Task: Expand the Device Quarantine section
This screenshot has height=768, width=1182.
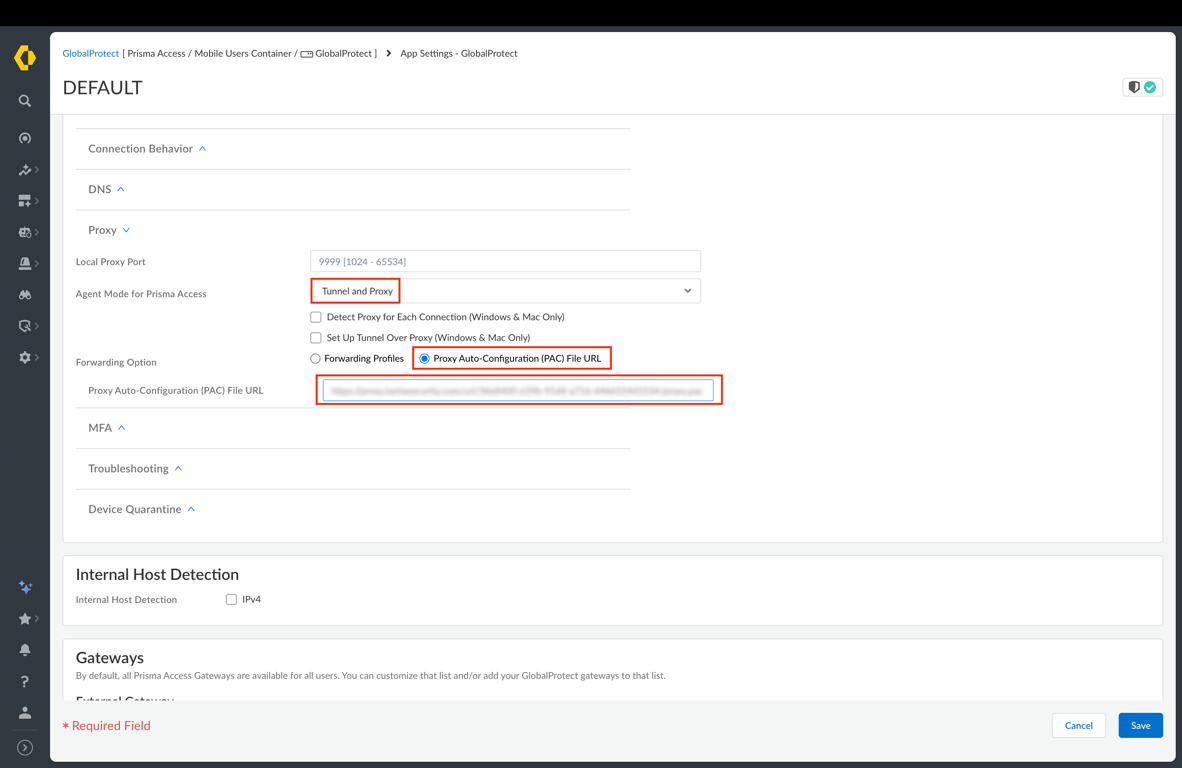Action: pyautogui.click(x=142, y=509)
